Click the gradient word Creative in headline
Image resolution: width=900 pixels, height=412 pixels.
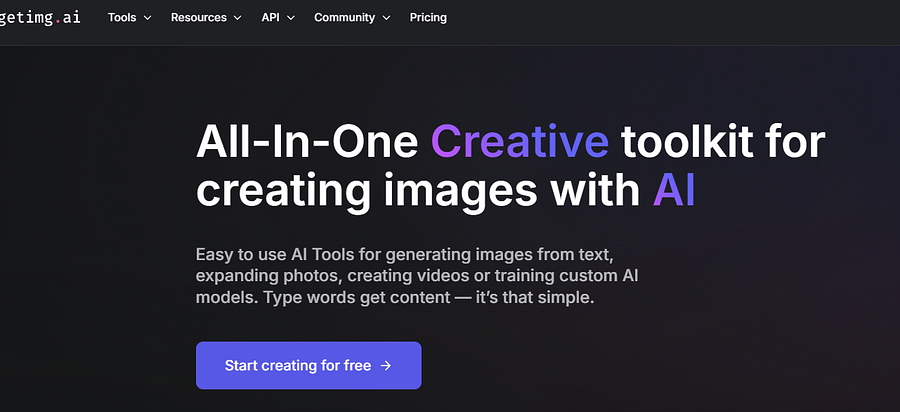(519, 142)
